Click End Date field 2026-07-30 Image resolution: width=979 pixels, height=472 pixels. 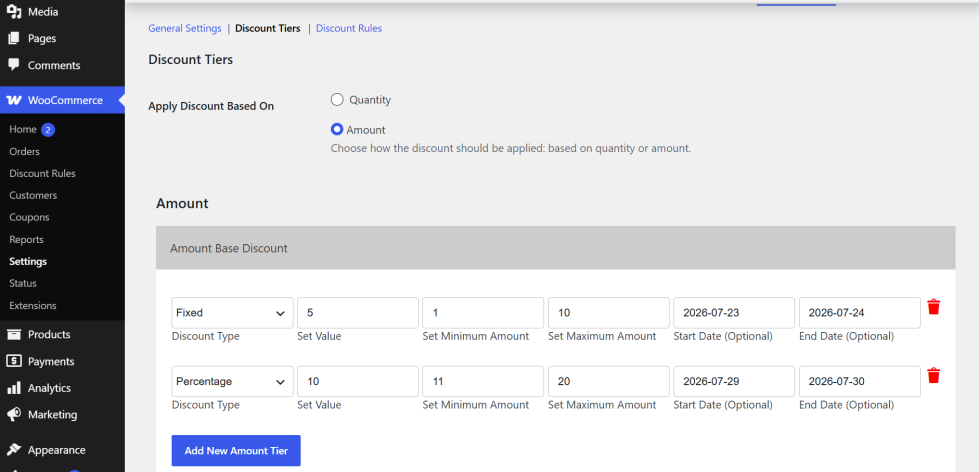click(x=860, y=381)
